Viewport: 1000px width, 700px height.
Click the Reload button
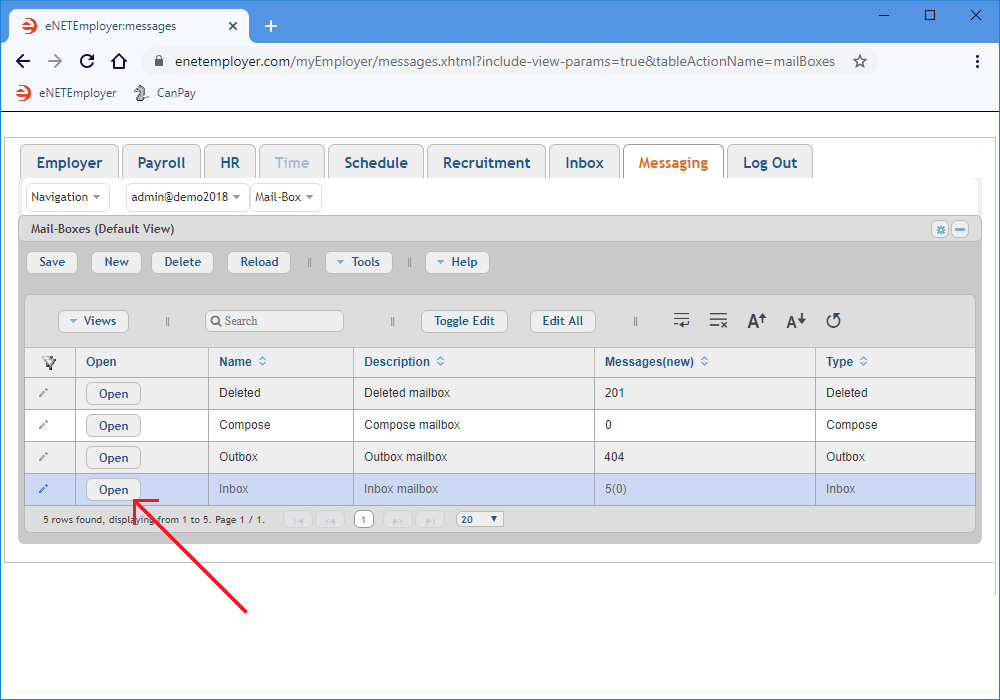259,262
